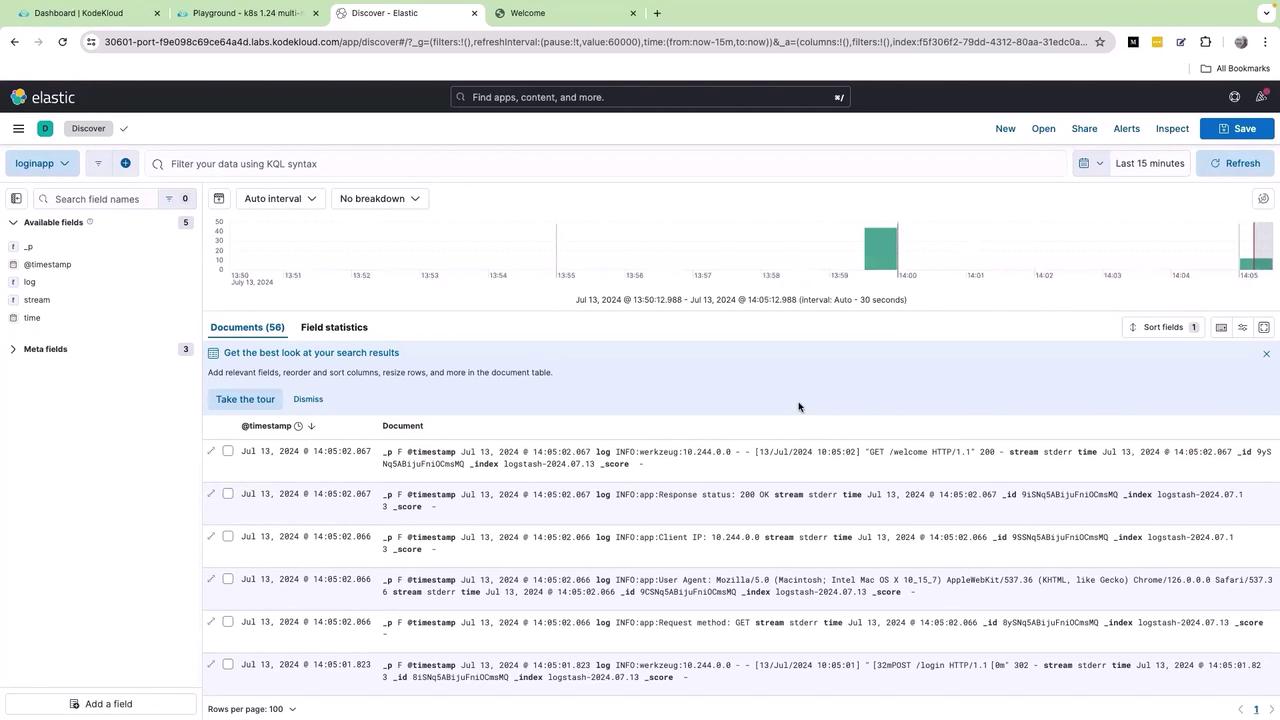Open the Share menu
This screenshot has height=720, width=1280.
(x=1084, y=128)
